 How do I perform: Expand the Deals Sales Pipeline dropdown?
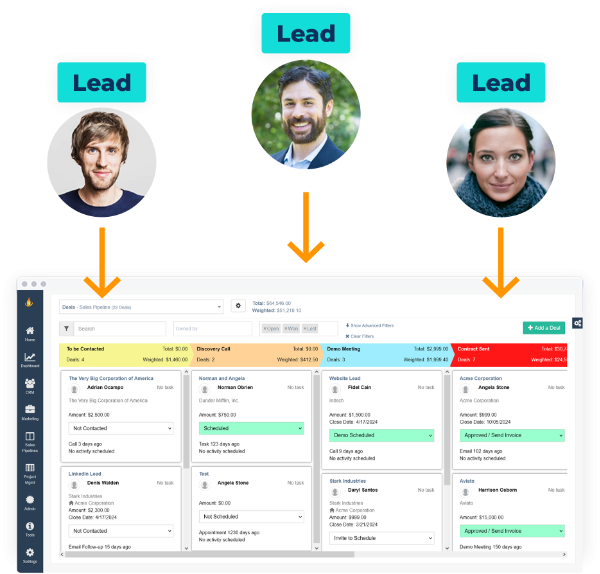click(141, 307)
